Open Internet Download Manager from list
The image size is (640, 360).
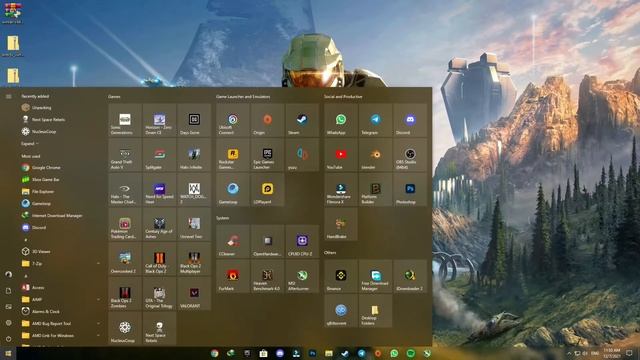click(x=61, y=216)
